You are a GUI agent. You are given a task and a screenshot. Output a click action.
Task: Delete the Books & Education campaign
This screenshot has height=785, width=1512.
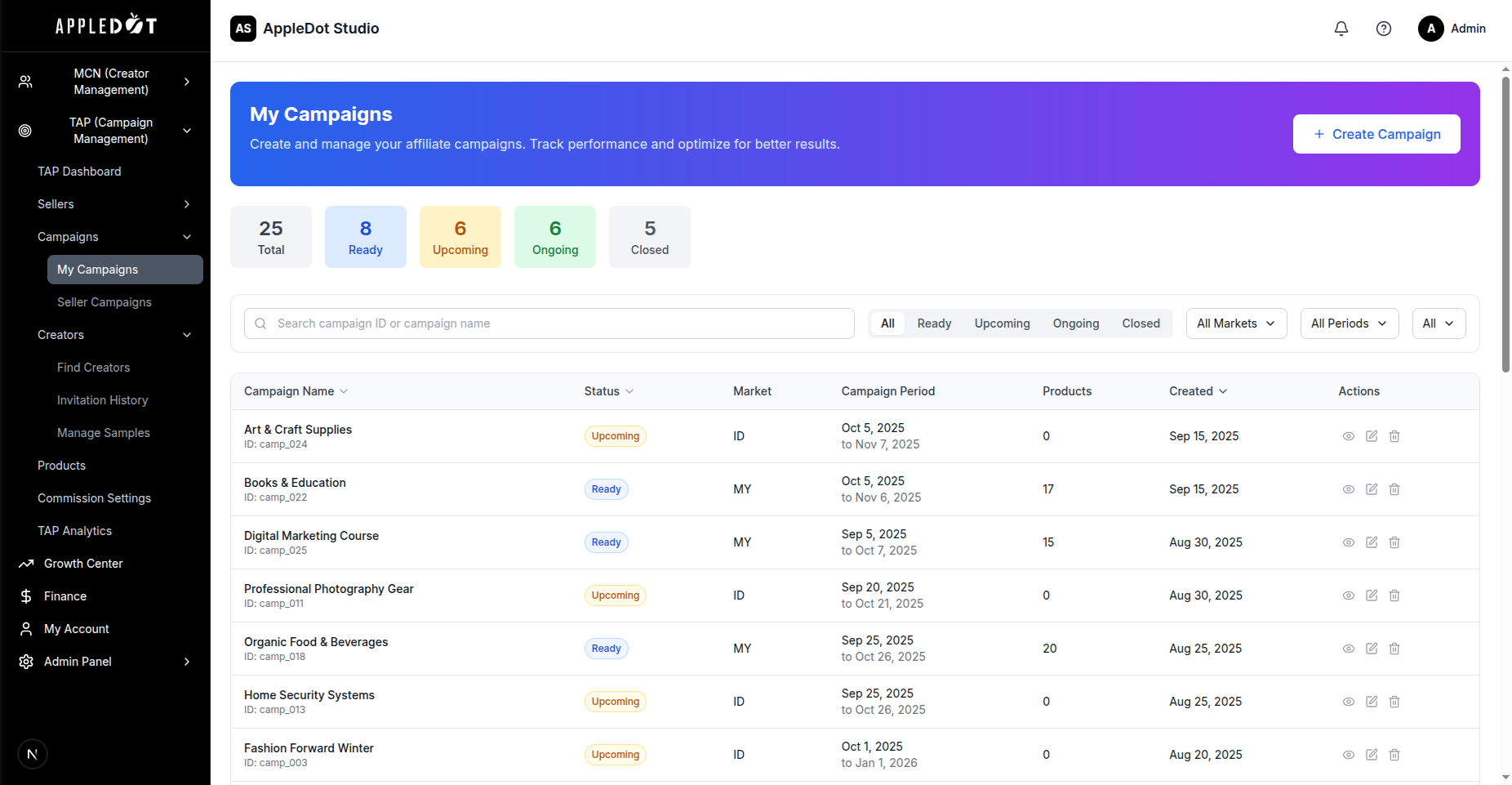click(x=1394, y=489)
